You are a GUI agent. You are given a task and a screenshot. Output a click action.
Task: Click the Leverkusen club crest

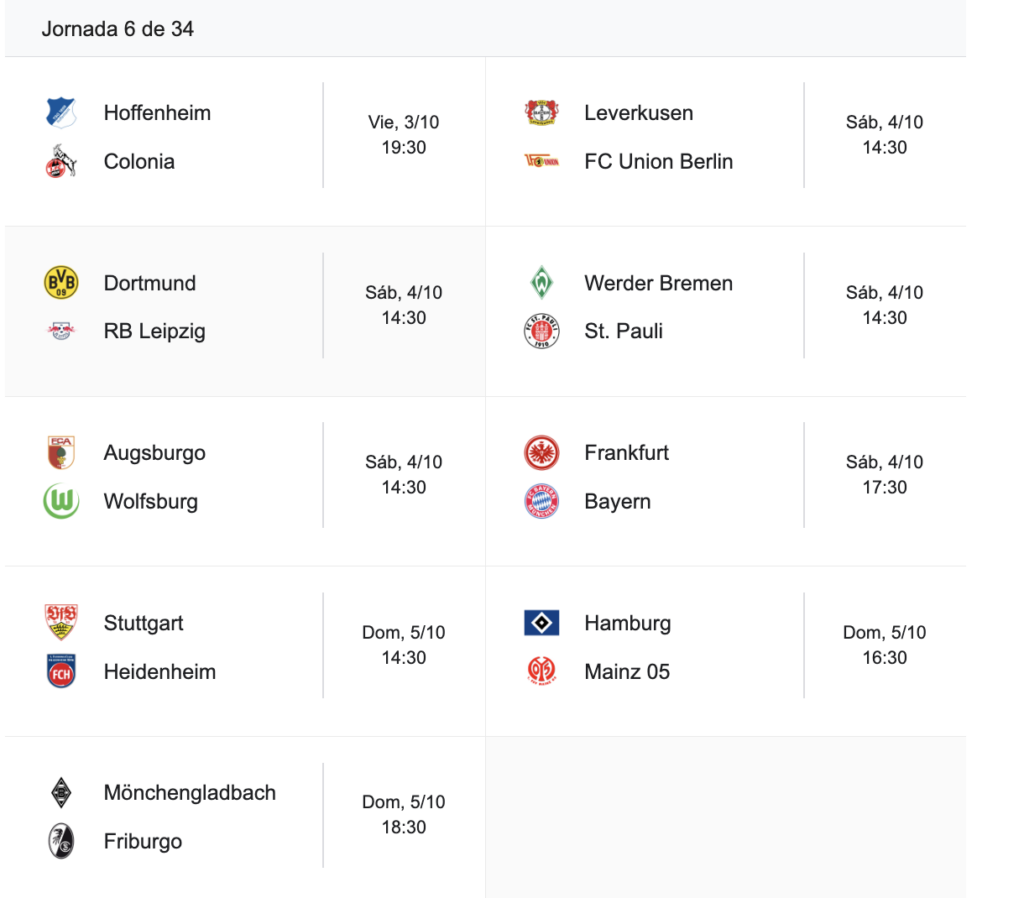(542, 113)
